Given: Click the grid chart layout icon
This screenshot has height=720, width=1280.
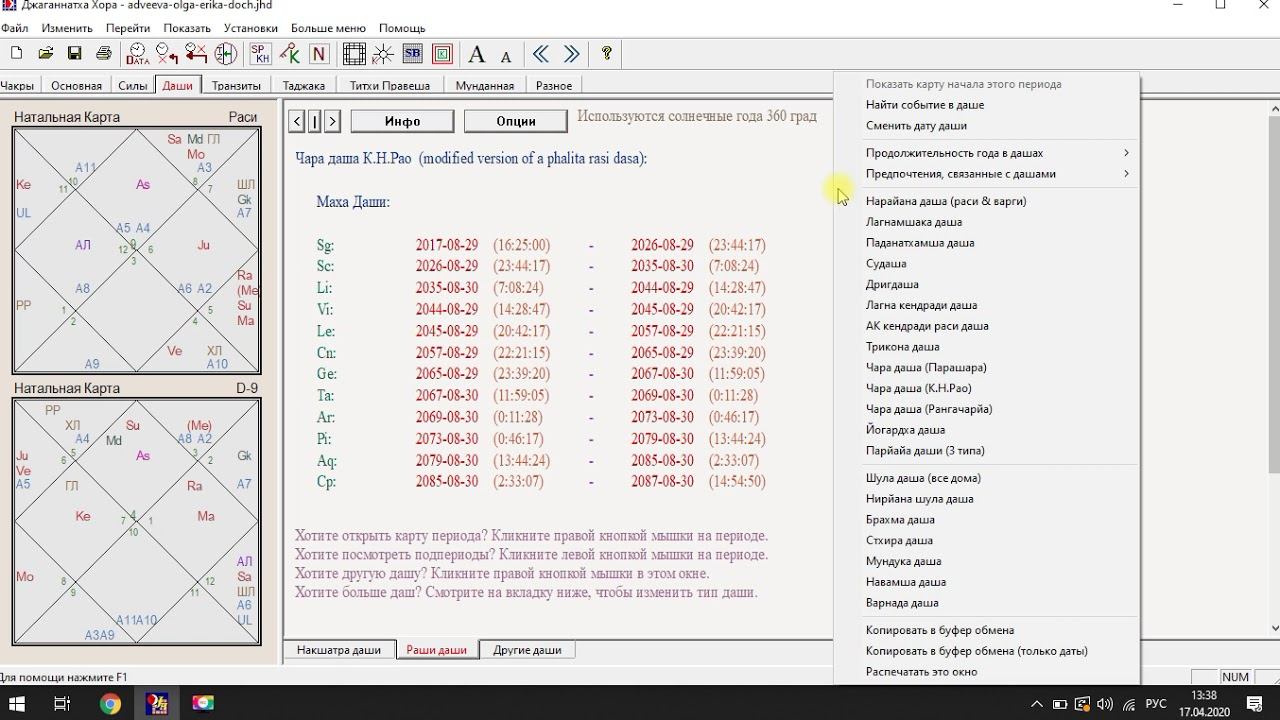Looking at the screenshot, I should (x=354, y=53).
